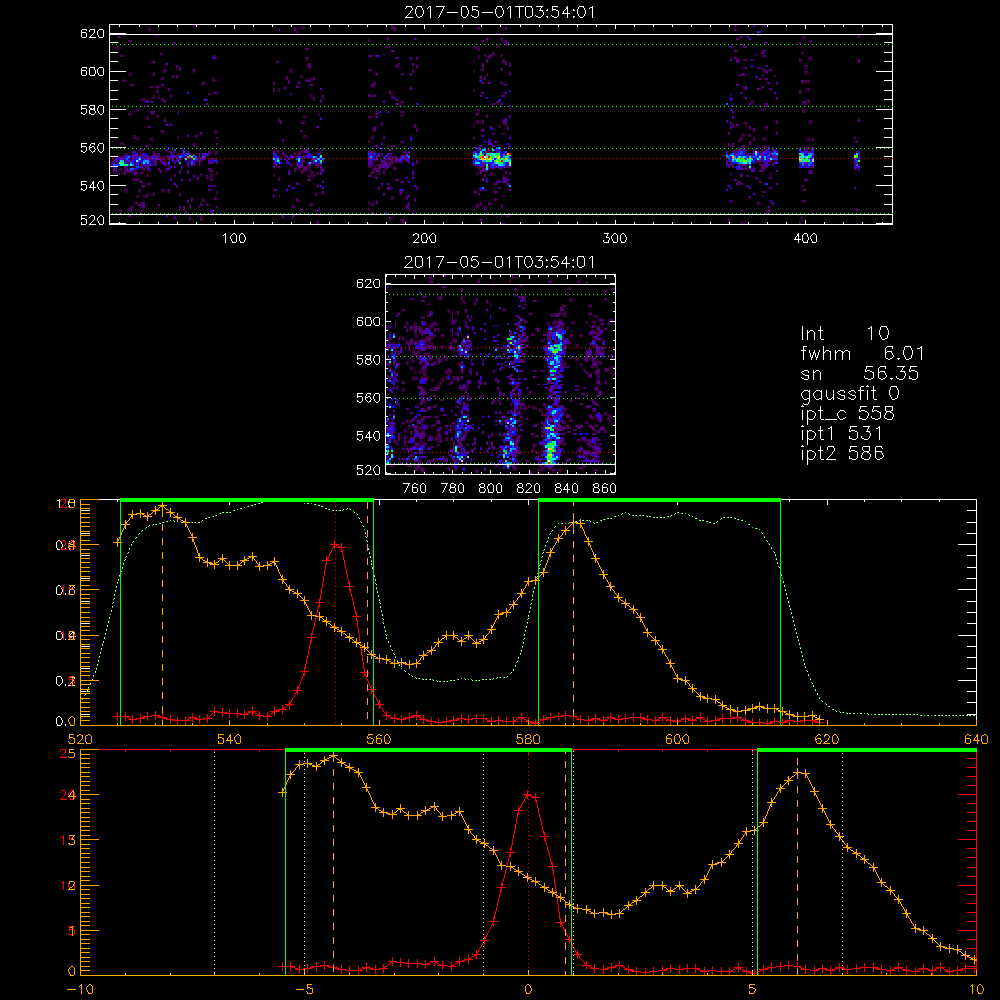Viewport: 1000px width, 1000px height.
Task: Click the red '25' label on the bottom plot
Action: [68, 753]
